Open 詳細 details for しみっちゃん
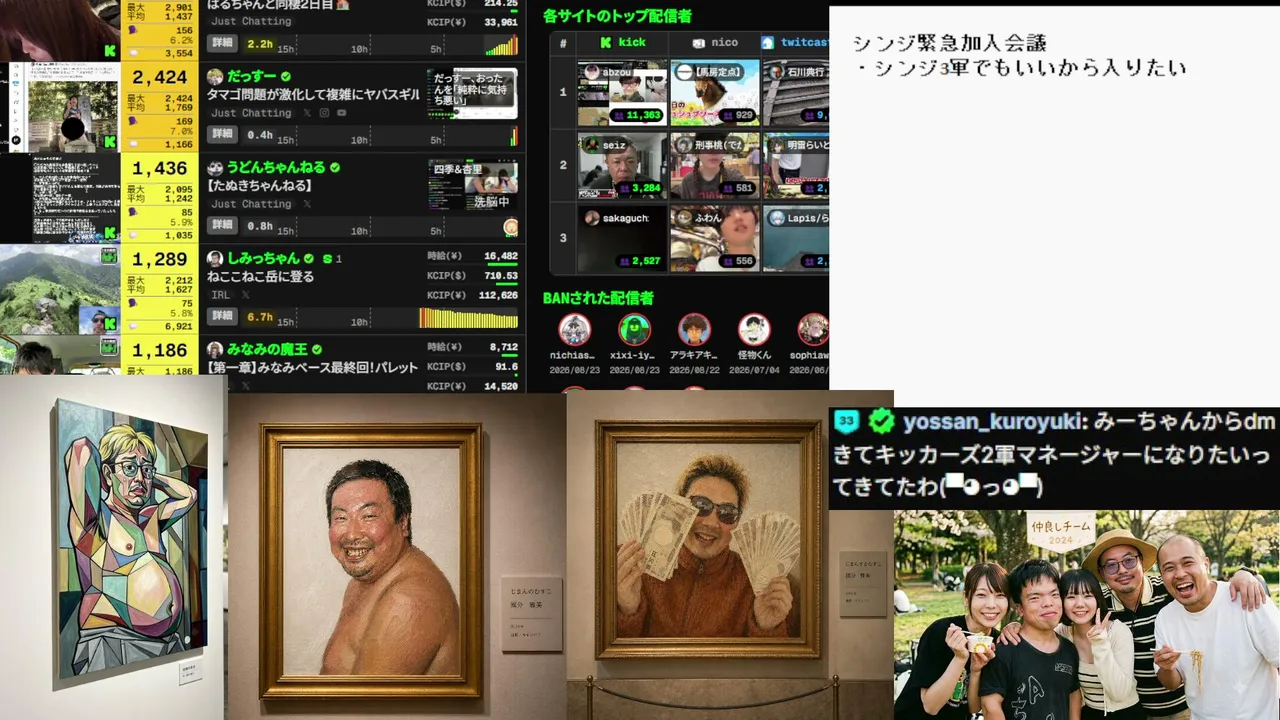The image size is (1280, 720). tap(222, 316)
